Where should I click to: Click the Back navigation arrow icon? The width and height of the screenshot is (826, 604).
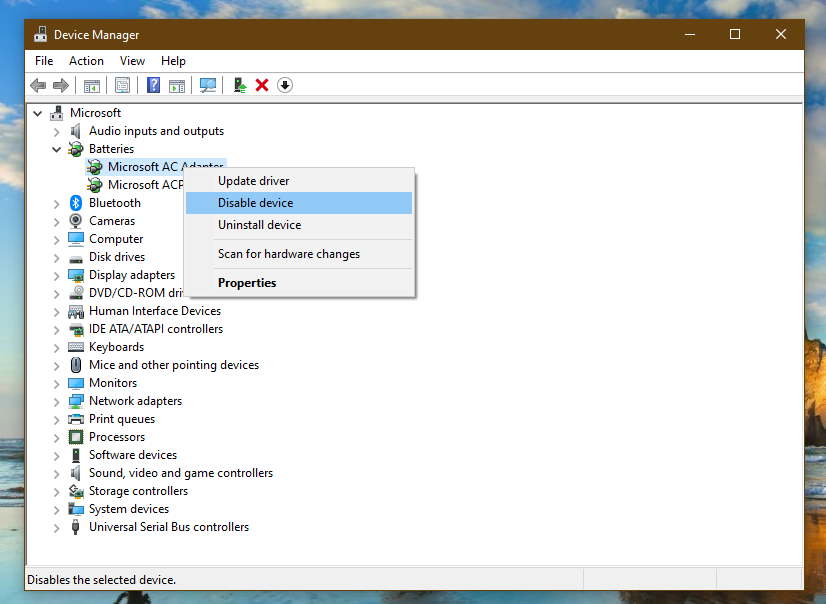pos(37,85)
